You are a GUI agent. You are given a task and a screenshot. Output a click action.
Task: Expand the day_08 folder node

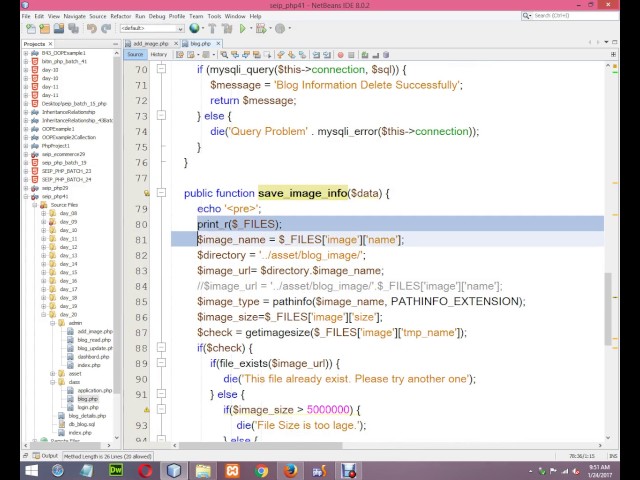click(x=43, y=213)
